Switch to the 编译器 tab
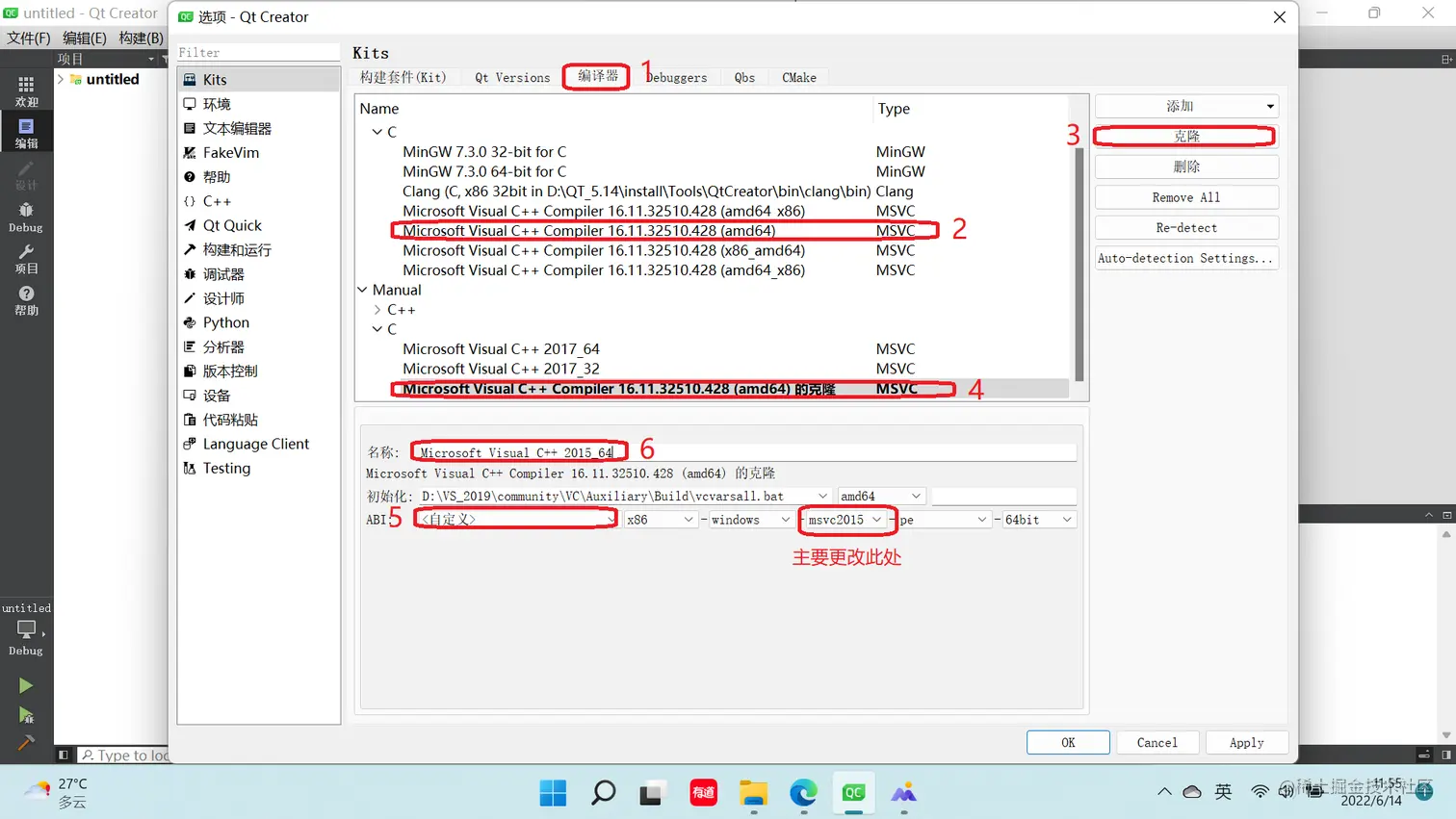Screen dimensions: 1456x819 598,76
